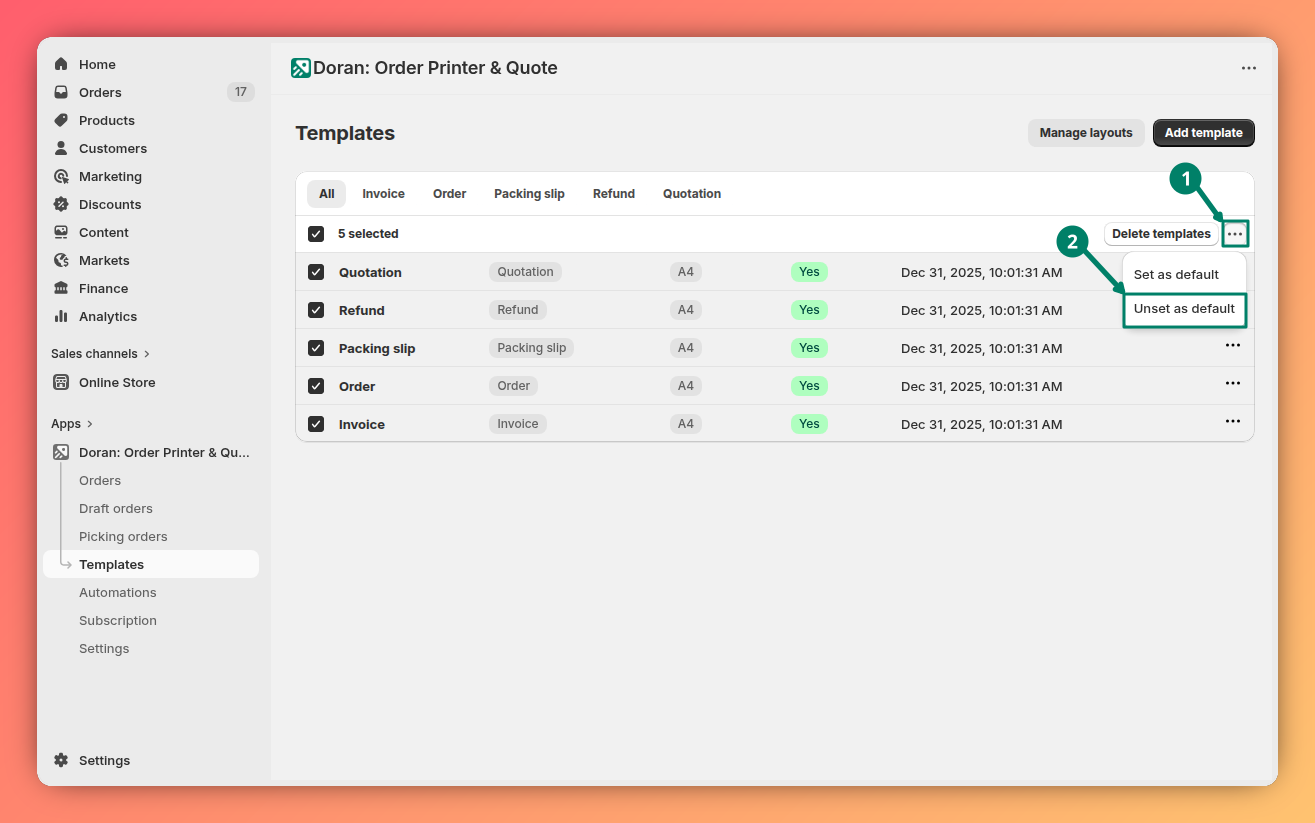
Task: Click the Products tag icon
Action: click(x=61, y=120)
